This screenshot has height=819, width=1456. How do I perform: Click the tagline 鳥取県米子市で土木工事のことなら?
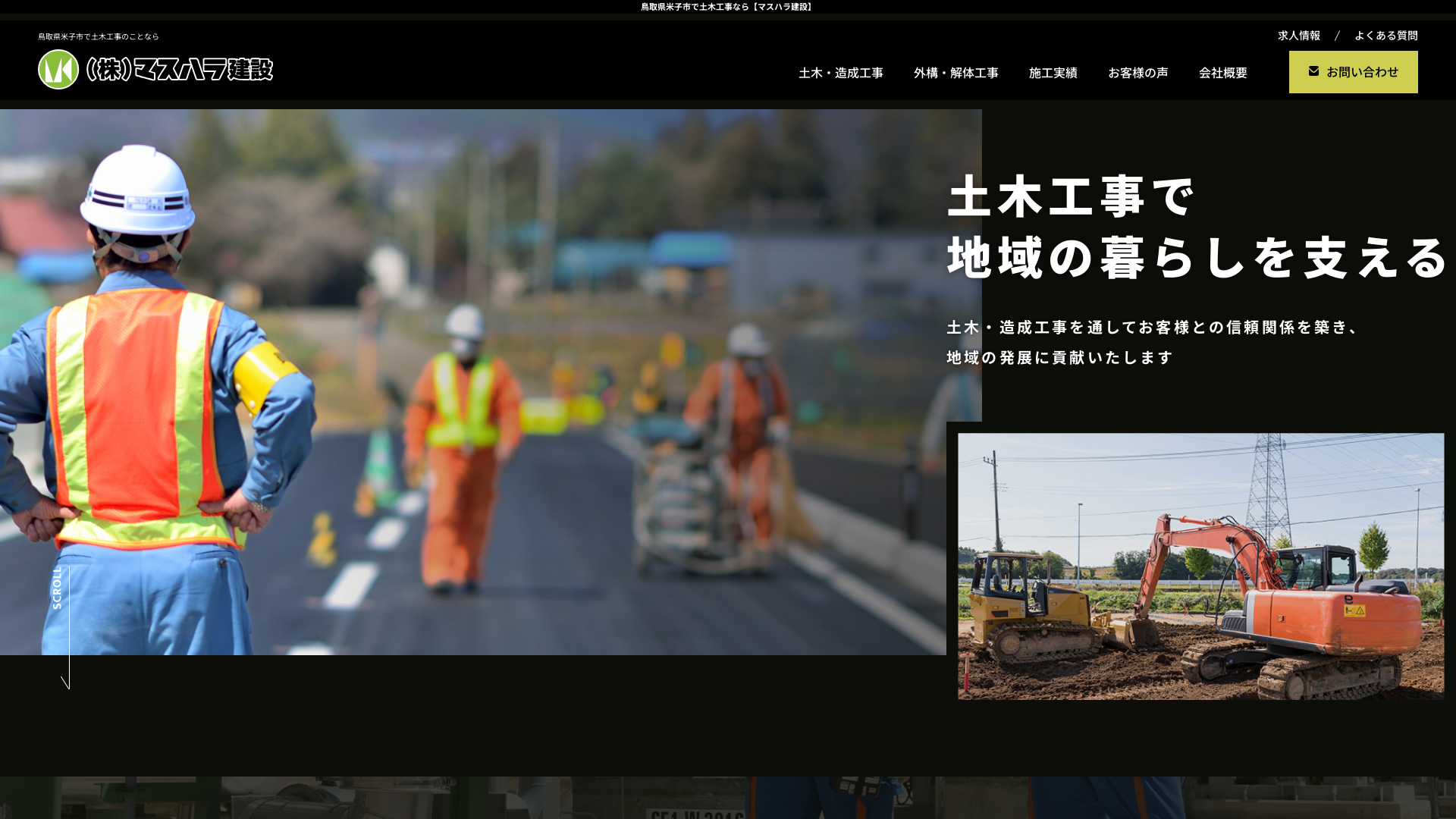point(99,35)
